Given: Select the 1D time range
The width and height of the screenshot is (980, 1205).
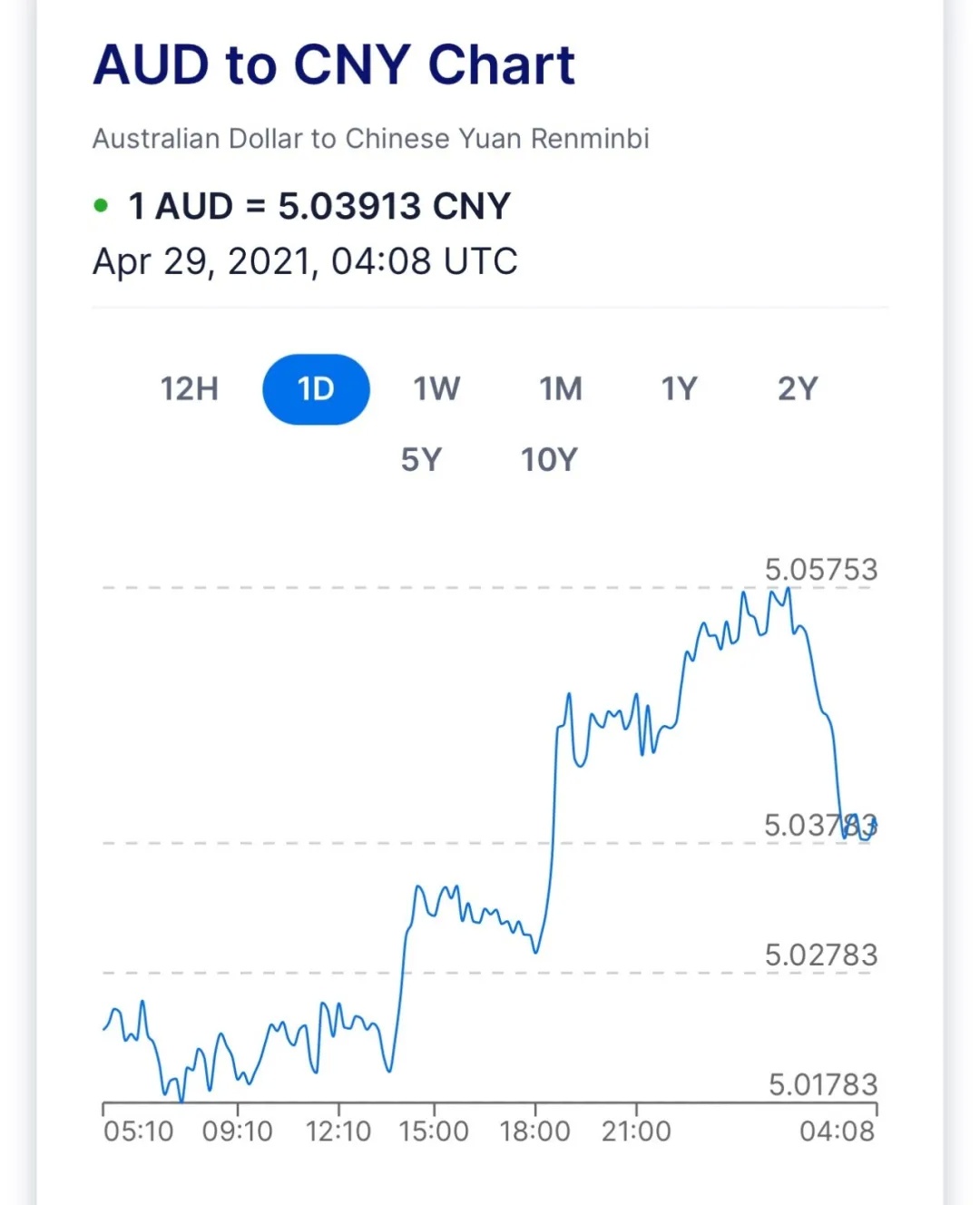Looking at the screenshot, I should pyautogui.click(x=316, y=389).
